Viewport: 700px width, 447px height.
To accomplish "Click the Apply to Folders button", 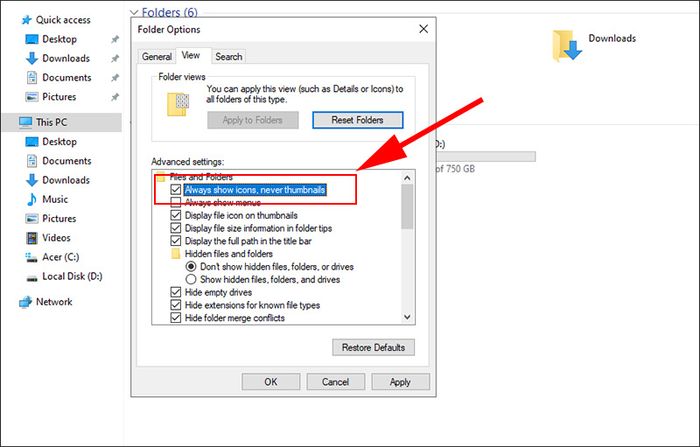I will [x=253, y=120].
